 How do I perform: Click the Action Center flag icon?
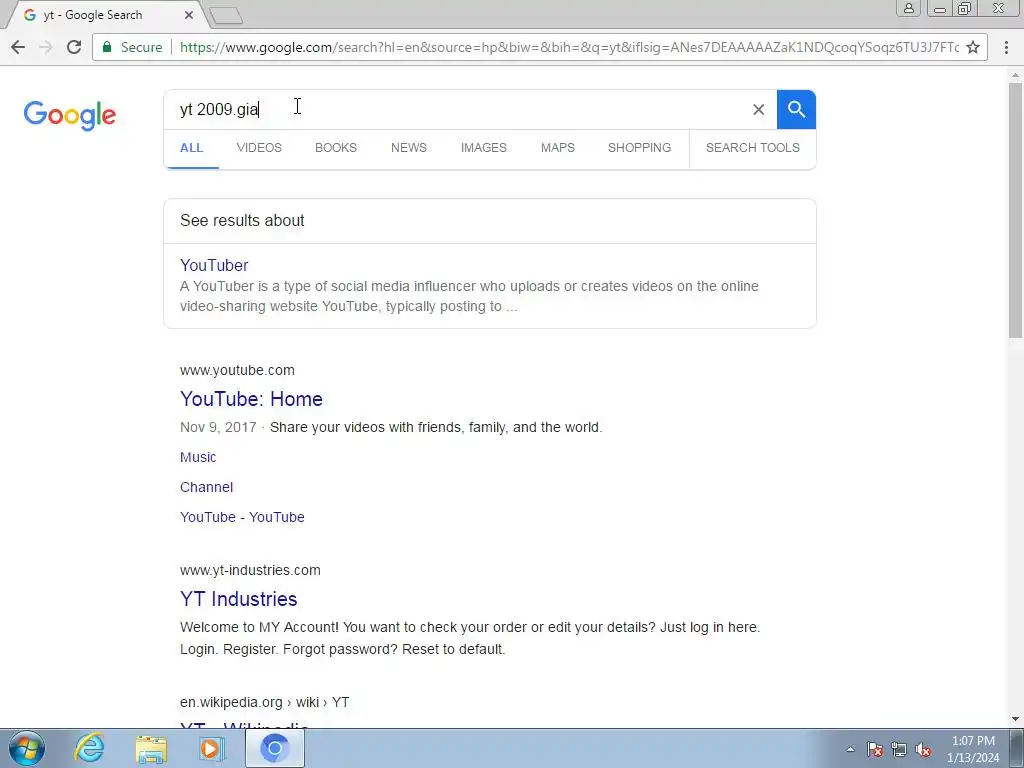pos(875,749)
